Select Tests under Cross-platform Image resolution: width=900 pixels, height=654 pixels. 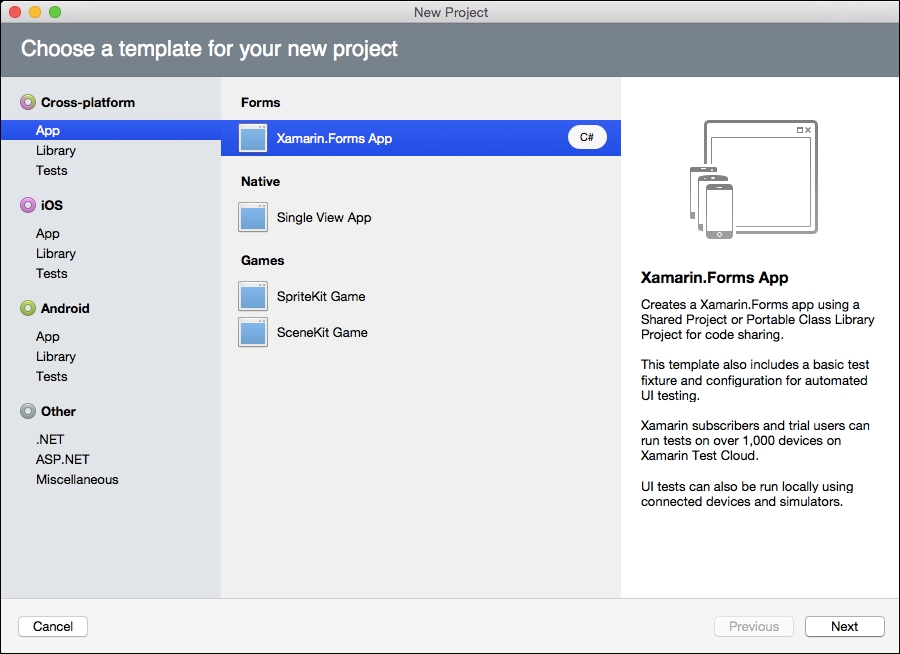tap(52, 171)
